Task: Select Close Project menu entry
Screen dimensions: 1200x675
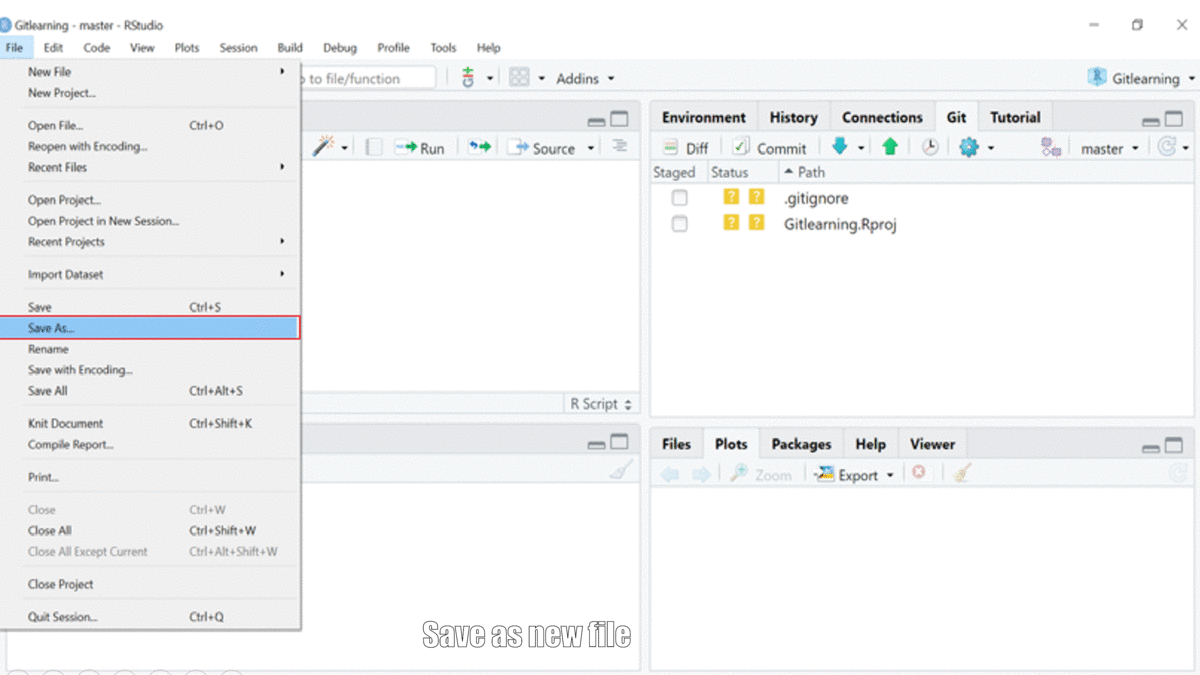Action: tap(150, 584)
